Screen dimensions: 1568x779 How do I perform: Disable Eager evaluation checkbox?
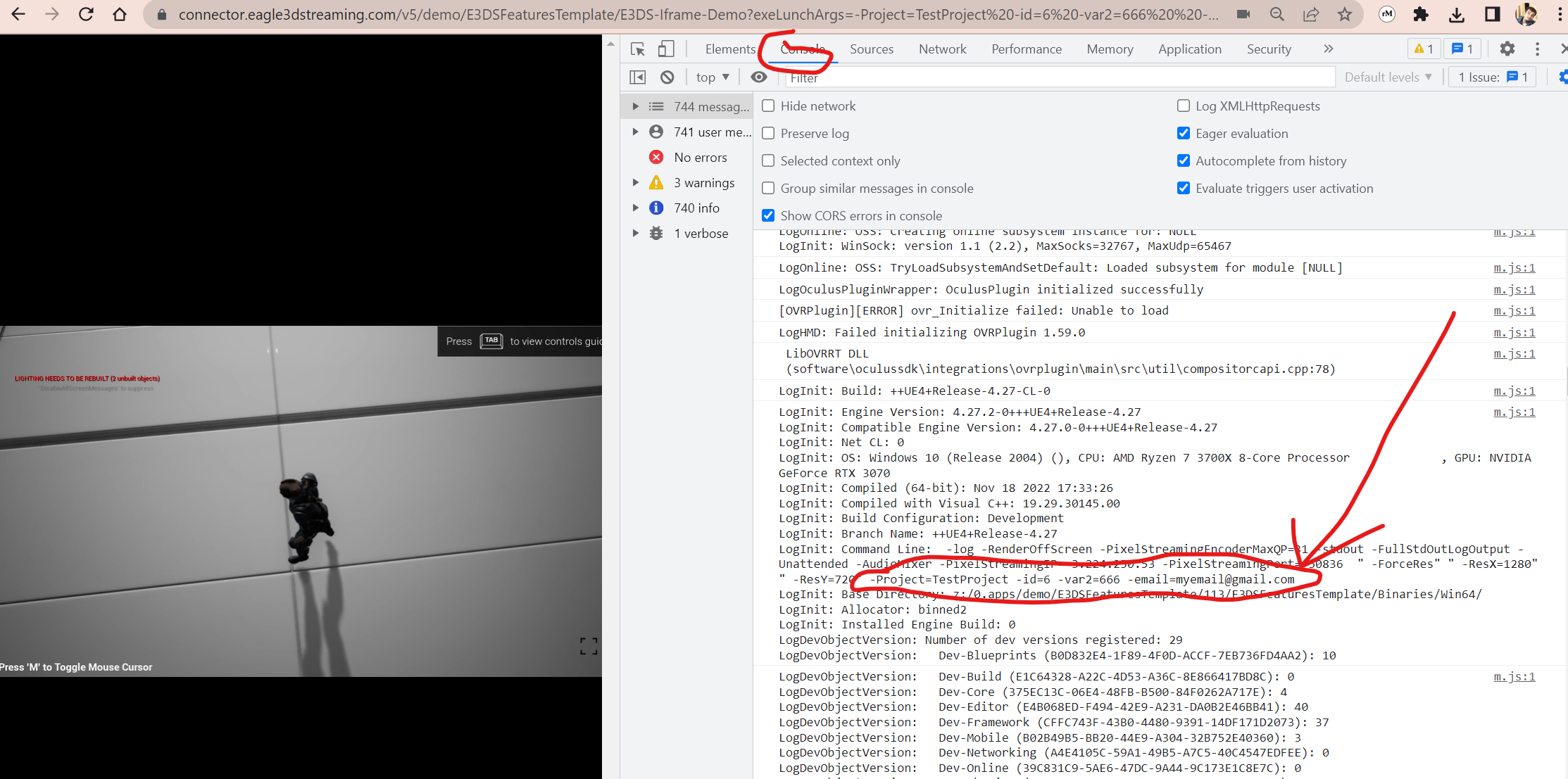pyautogui.click(x=1184, y=133)
